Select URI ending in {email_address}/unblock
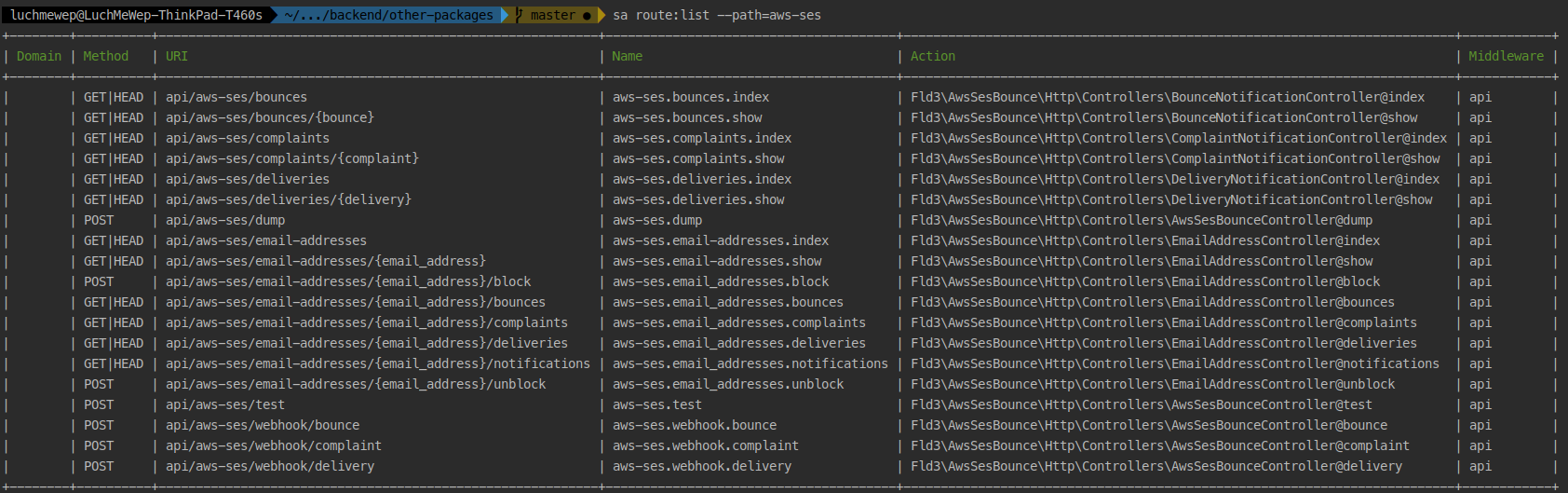 [x=356, y=384]
